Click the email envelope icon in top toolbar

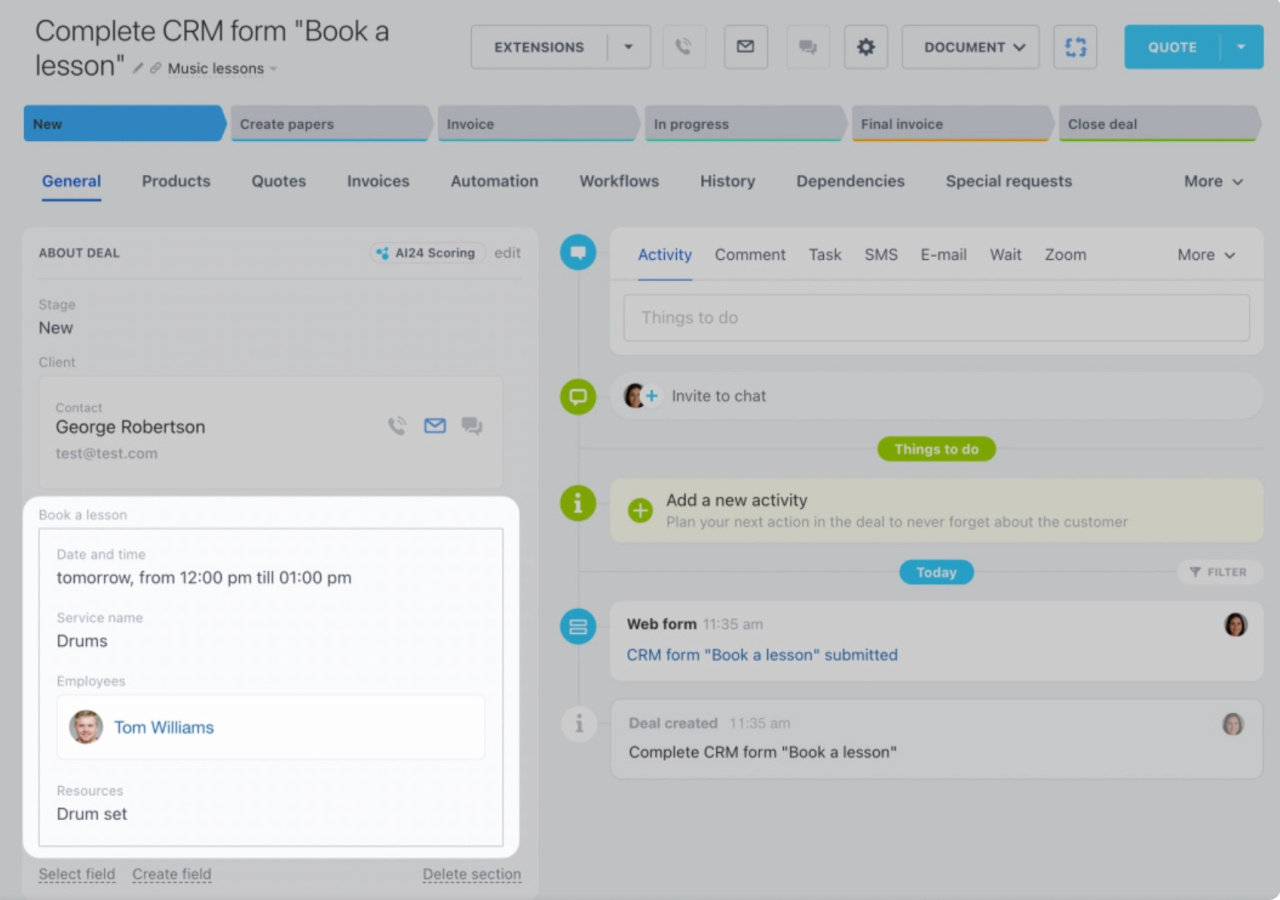(745, 47)
